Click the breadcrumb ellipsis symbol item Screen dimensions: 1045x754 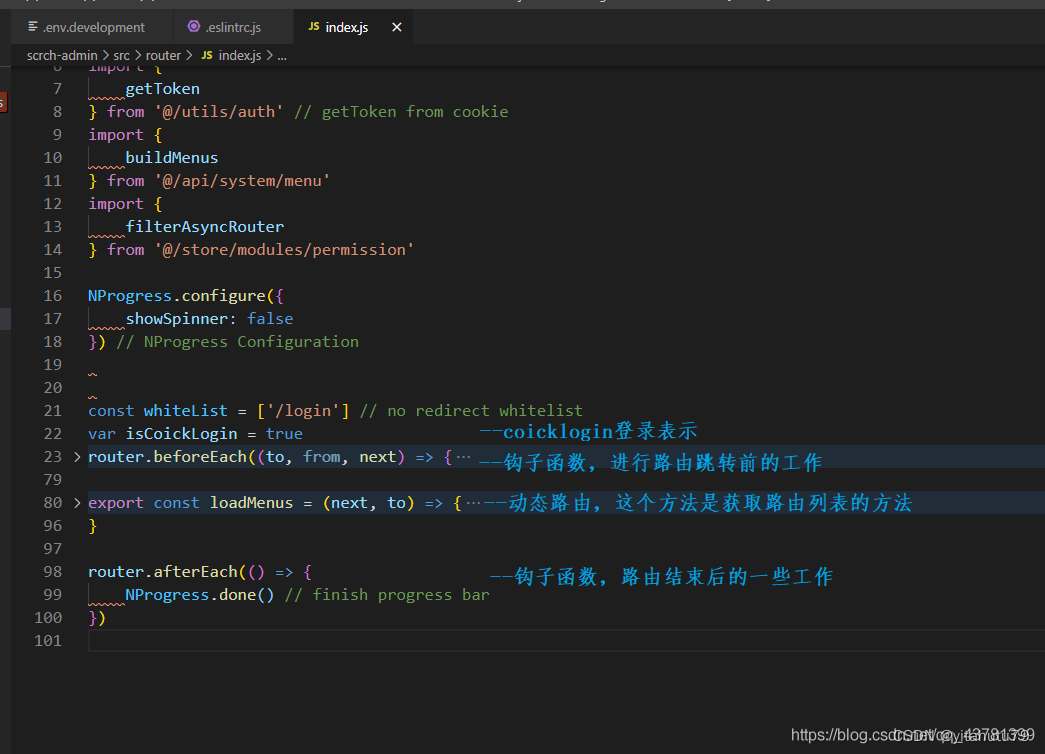coord(281,56)
